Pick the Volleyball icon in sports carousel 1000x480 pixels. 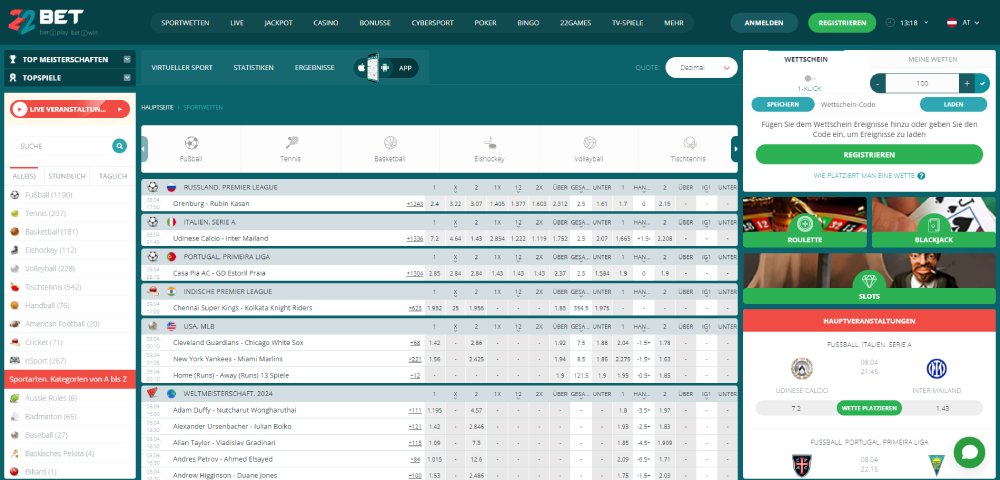tap(589, 143)
